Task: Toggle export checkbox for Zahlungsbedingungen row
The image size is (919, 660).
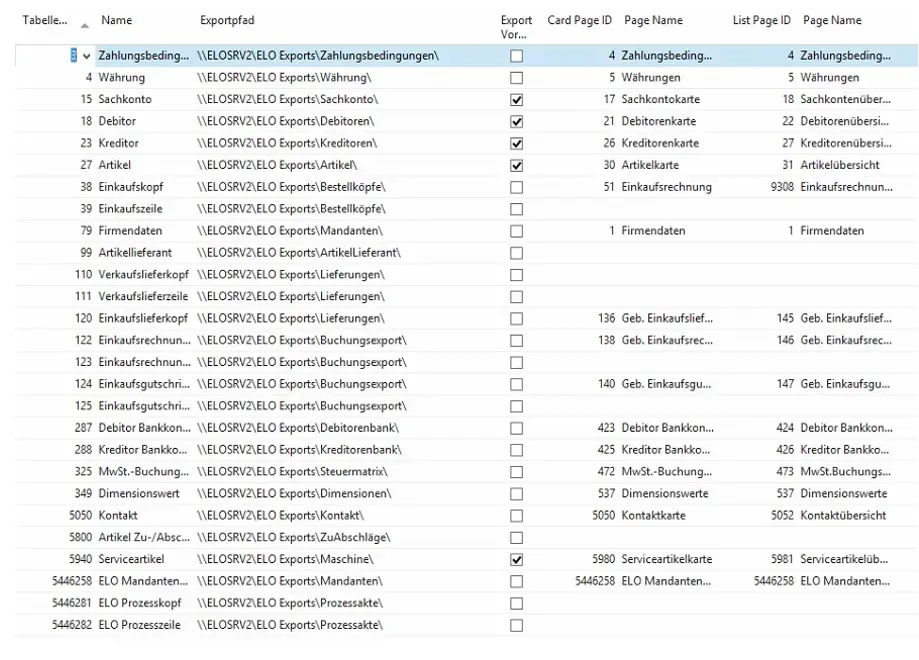Action: pos(516,56)
